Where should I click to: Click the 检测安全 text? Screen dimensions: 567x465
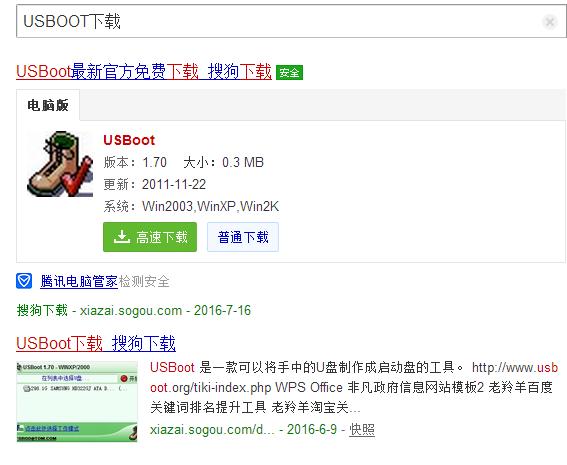144,281
